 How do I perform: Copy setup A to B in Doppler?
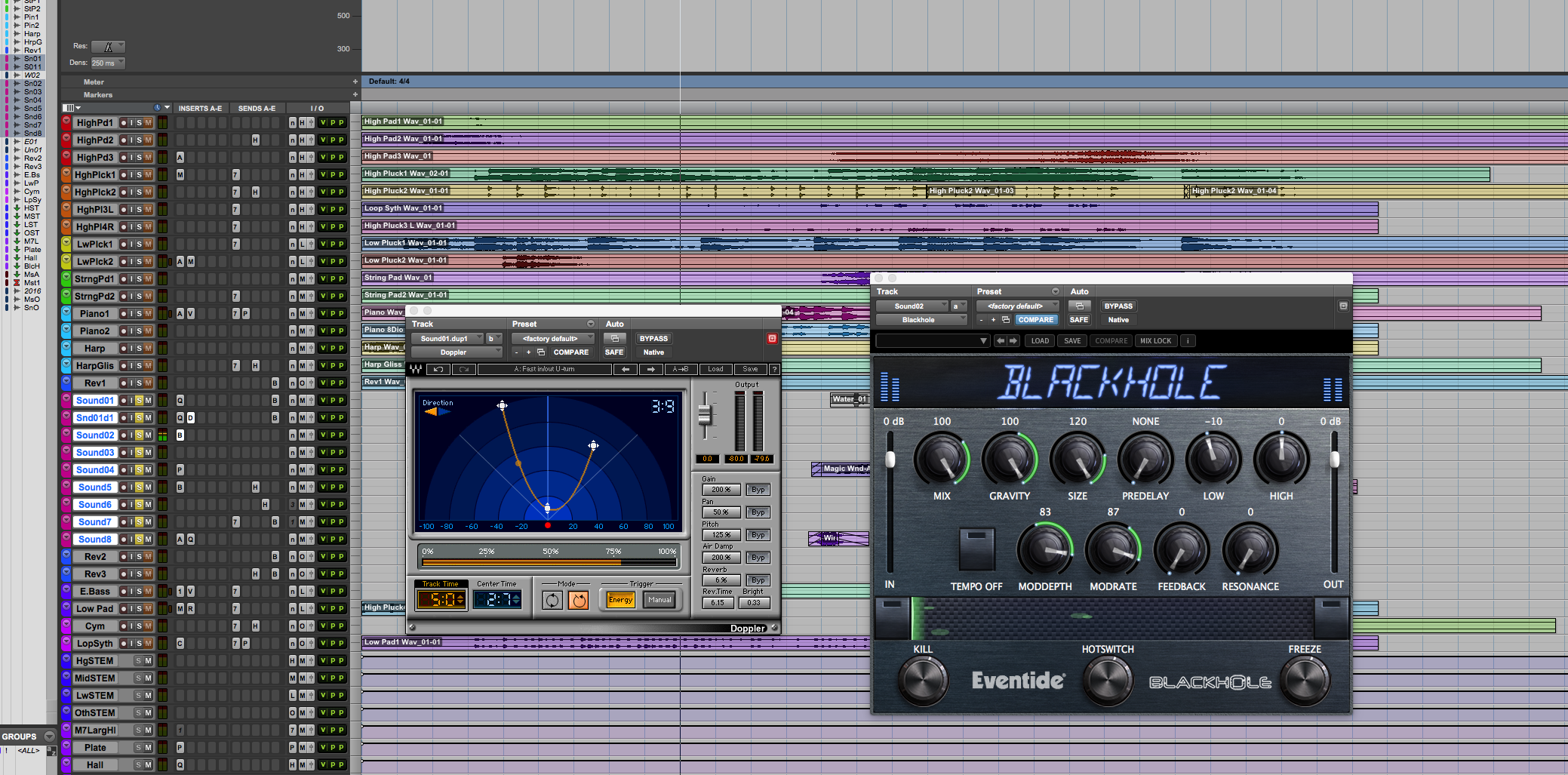pyautogui.click(x=681, y=369)
